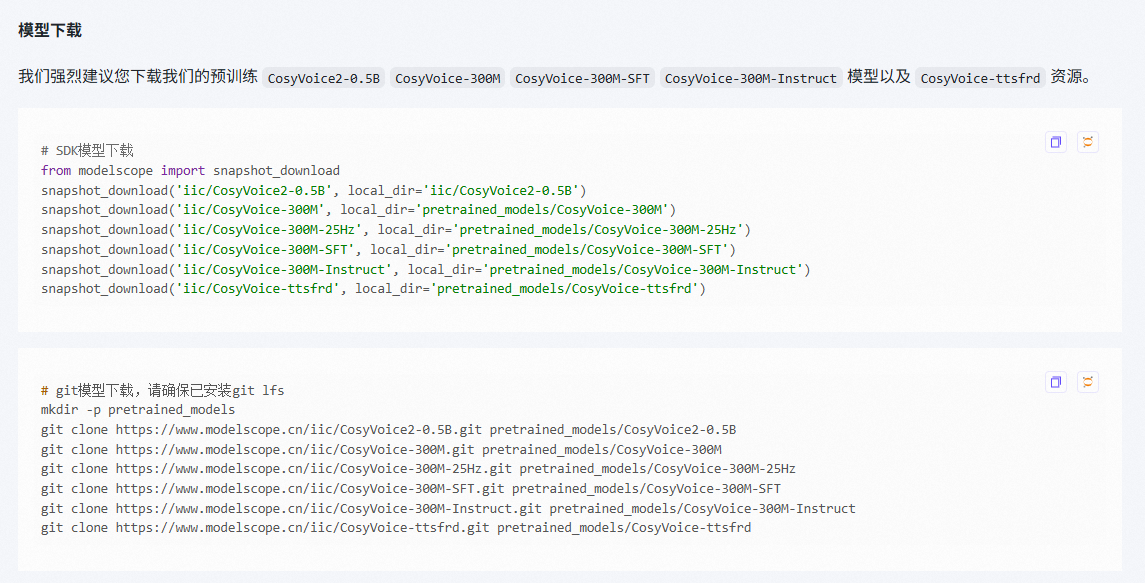Copy the git clone commands block
This screenshot has width=1145, height=583.
click(x=1055, y=382)
